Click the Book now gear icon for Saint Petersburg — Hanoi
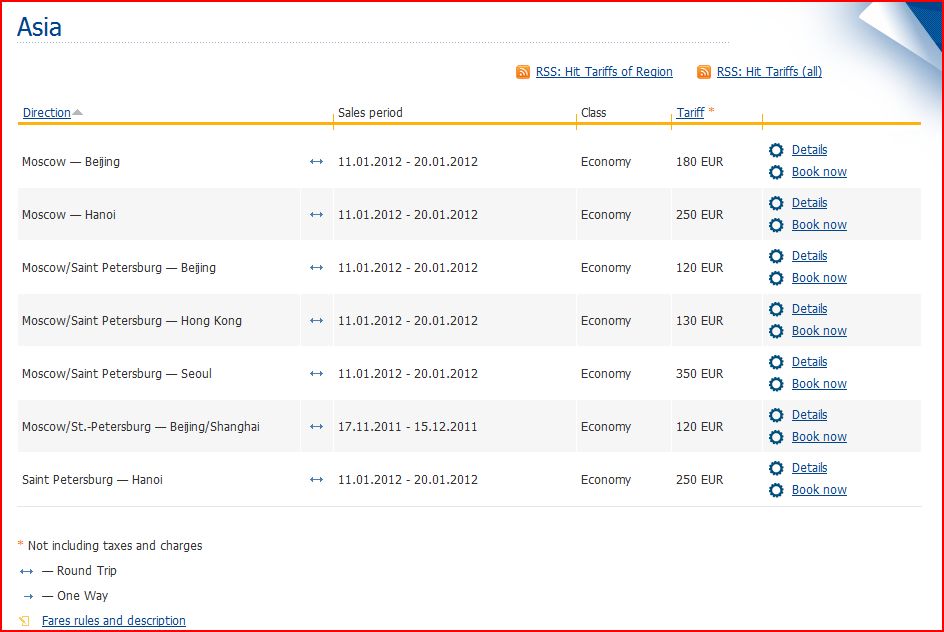The height and width of the screenshot is (632, 944). click(776, 490)
